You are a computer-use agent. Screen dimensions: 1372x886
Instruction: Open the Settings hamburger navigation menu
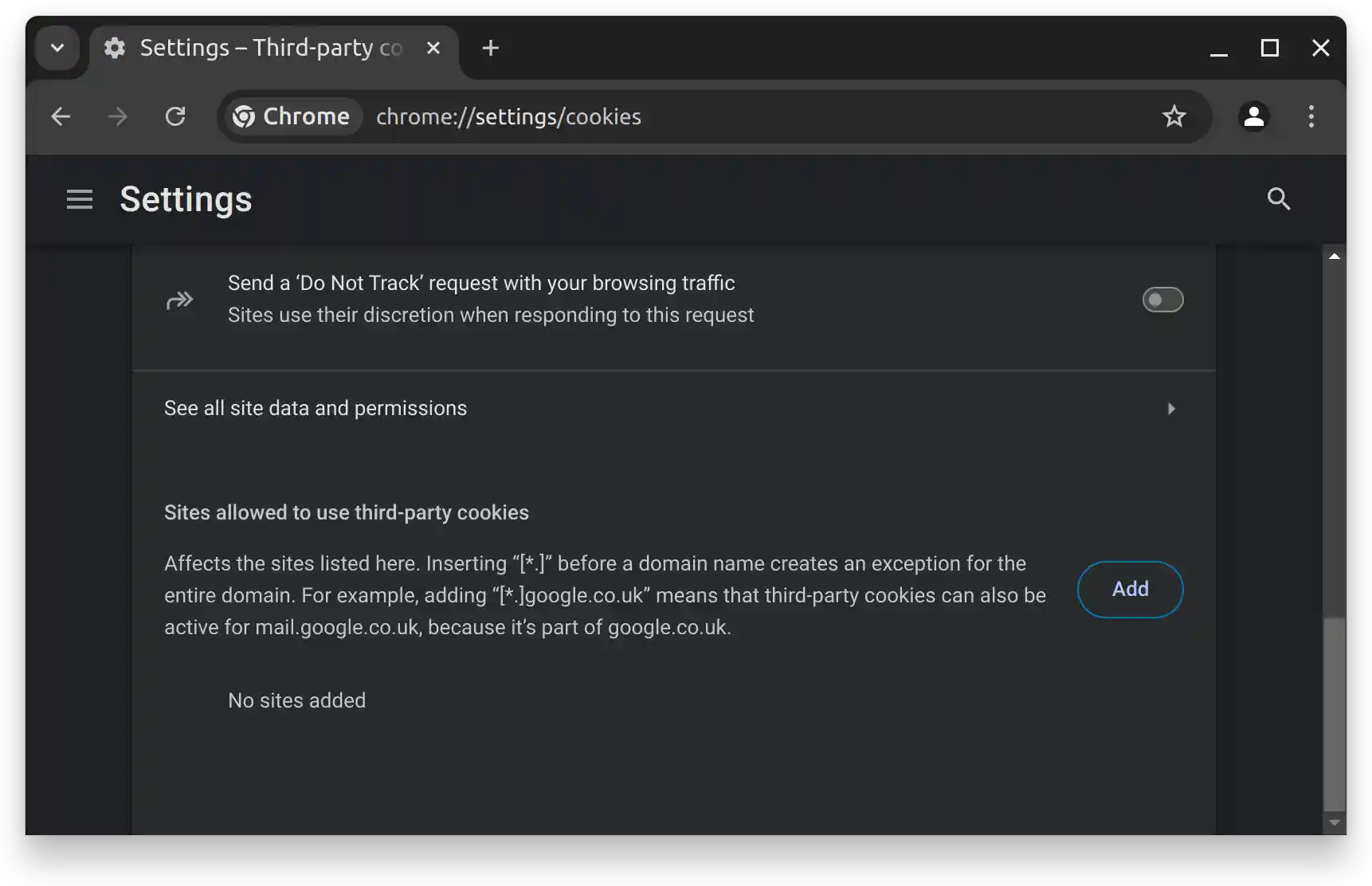click(x=79, y=198)
